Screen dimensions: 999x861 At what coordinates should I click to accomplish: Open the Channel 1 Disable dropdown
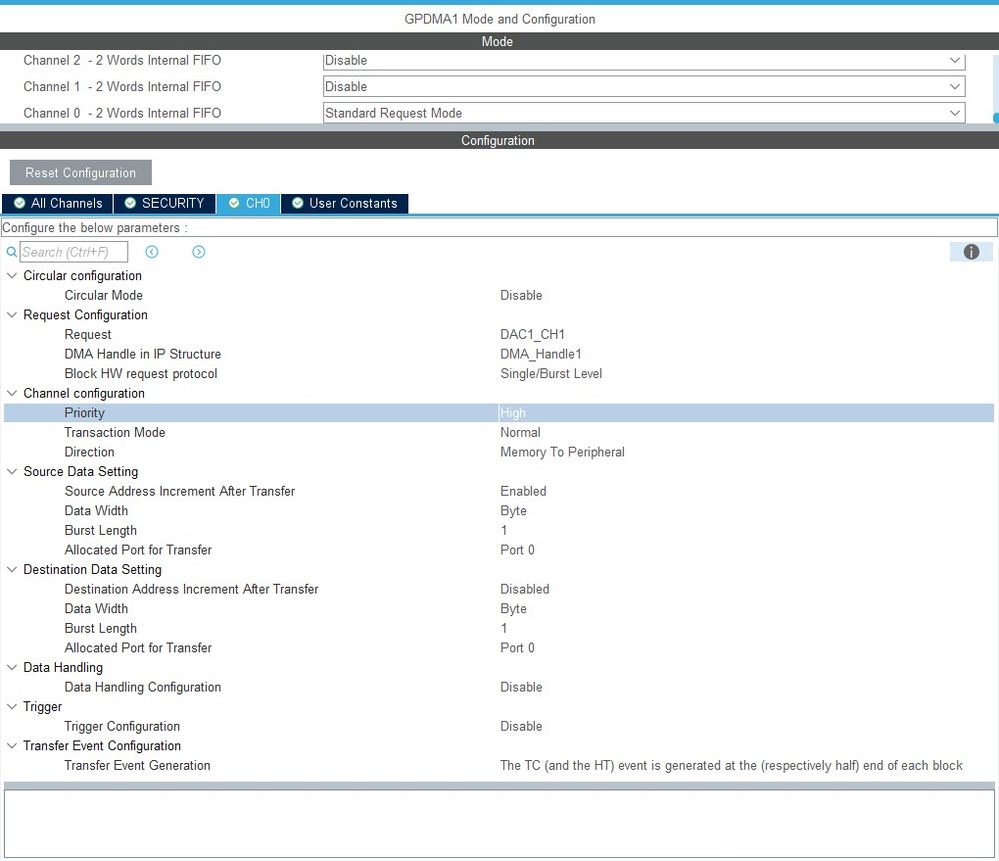pyautogui.click(x=955, y=86)
